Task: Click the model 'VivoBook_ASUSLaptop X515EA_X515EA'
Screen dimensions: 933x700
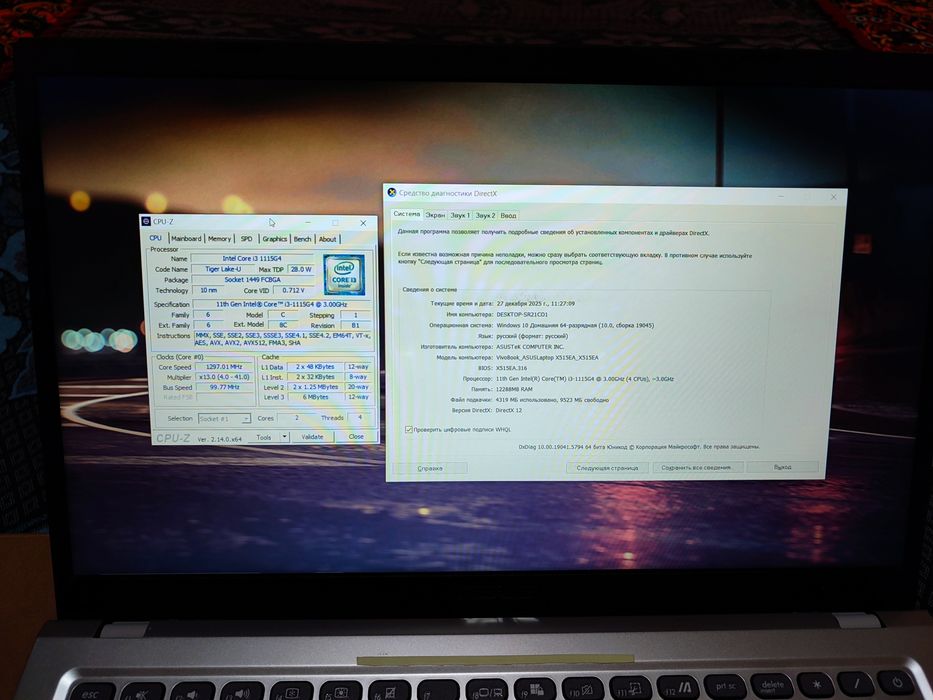Action: [x=547, y=357]
